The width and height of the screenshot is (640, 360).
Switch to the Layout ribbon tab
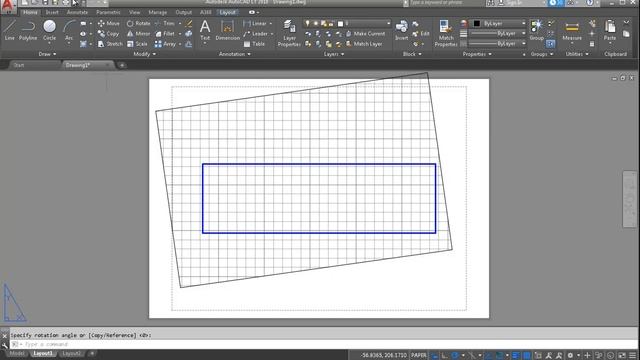(x=227, y=12)
